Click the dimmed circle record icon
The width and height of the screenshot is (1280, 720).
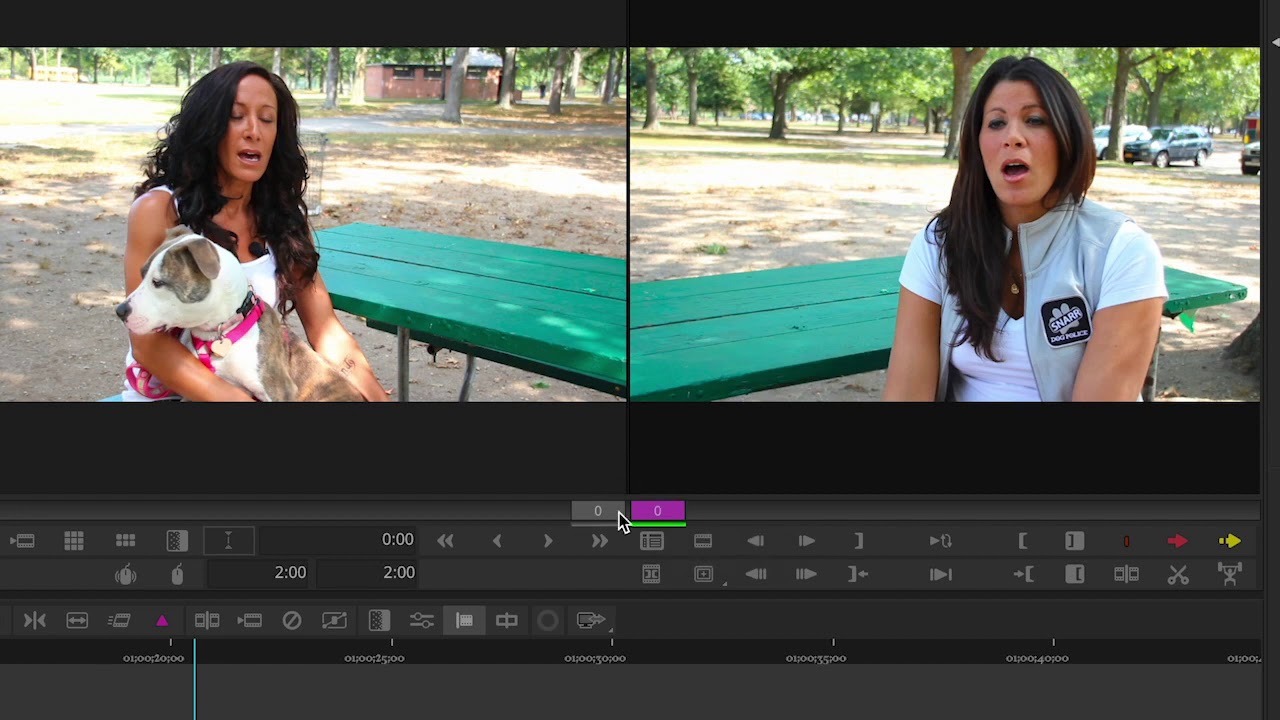(548, 621)
